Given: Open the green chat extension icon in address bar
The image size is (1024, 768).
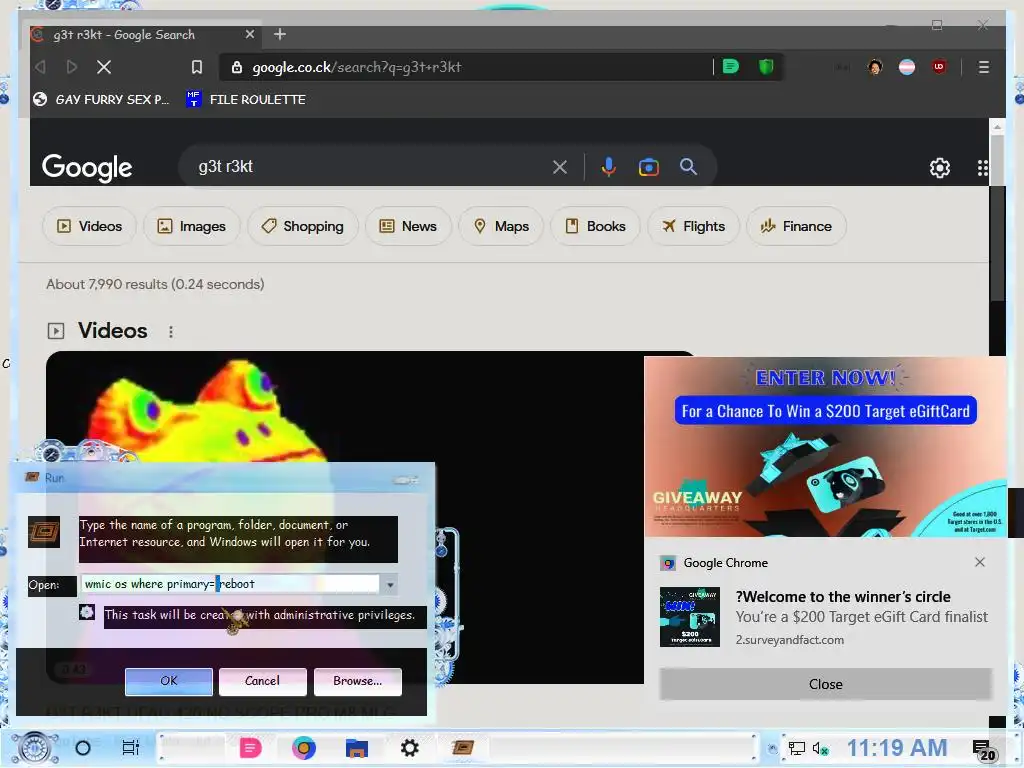Looking at the screenshot, I should pos(731,66).
